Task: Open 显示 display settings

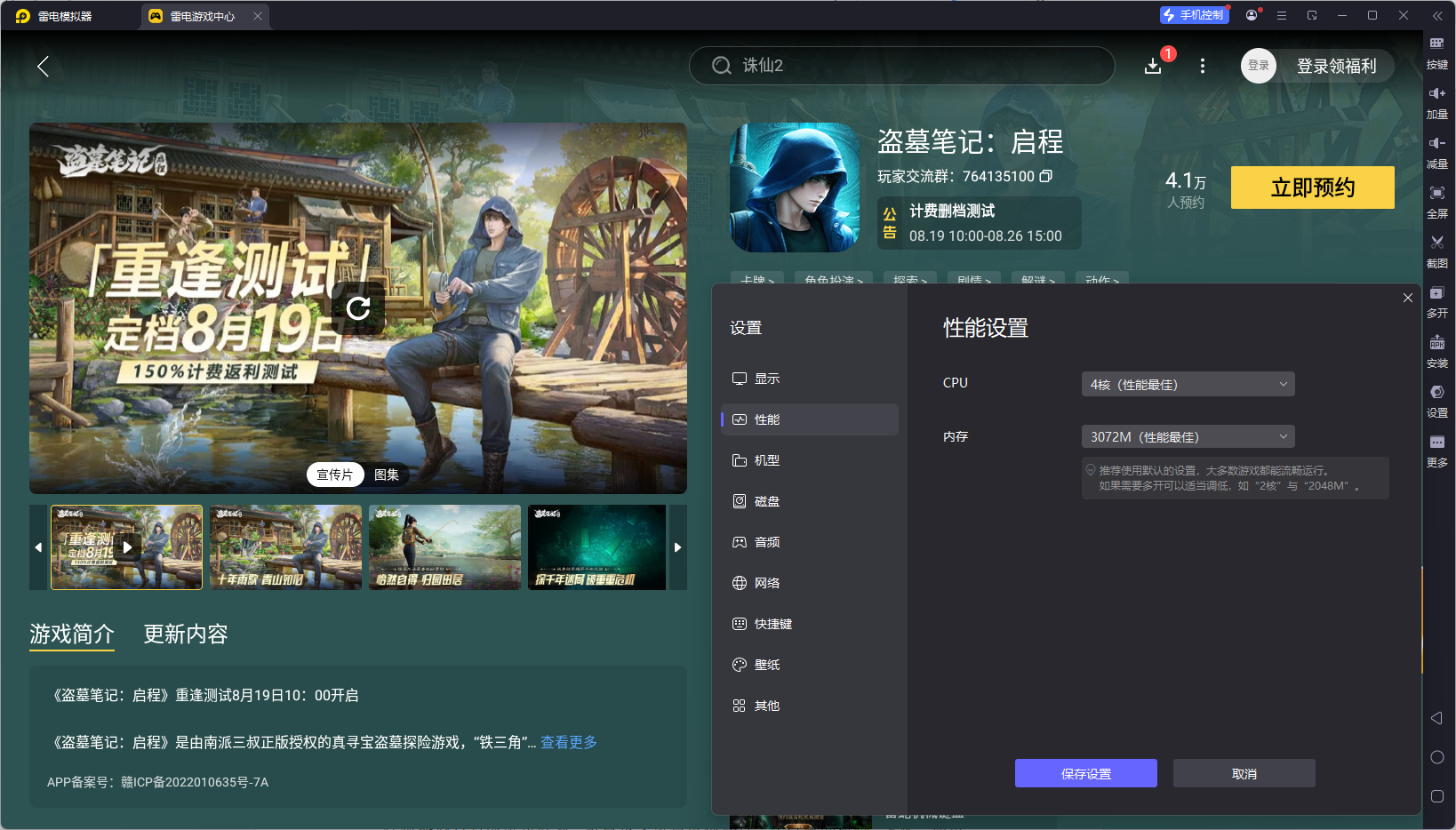Action: click(810, 379)
